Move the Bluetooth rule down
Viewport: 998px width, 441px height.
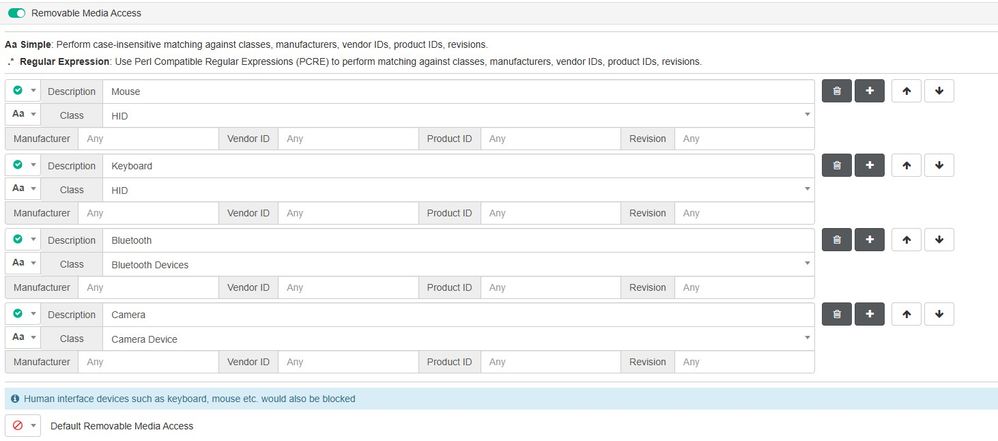[939, 240]
